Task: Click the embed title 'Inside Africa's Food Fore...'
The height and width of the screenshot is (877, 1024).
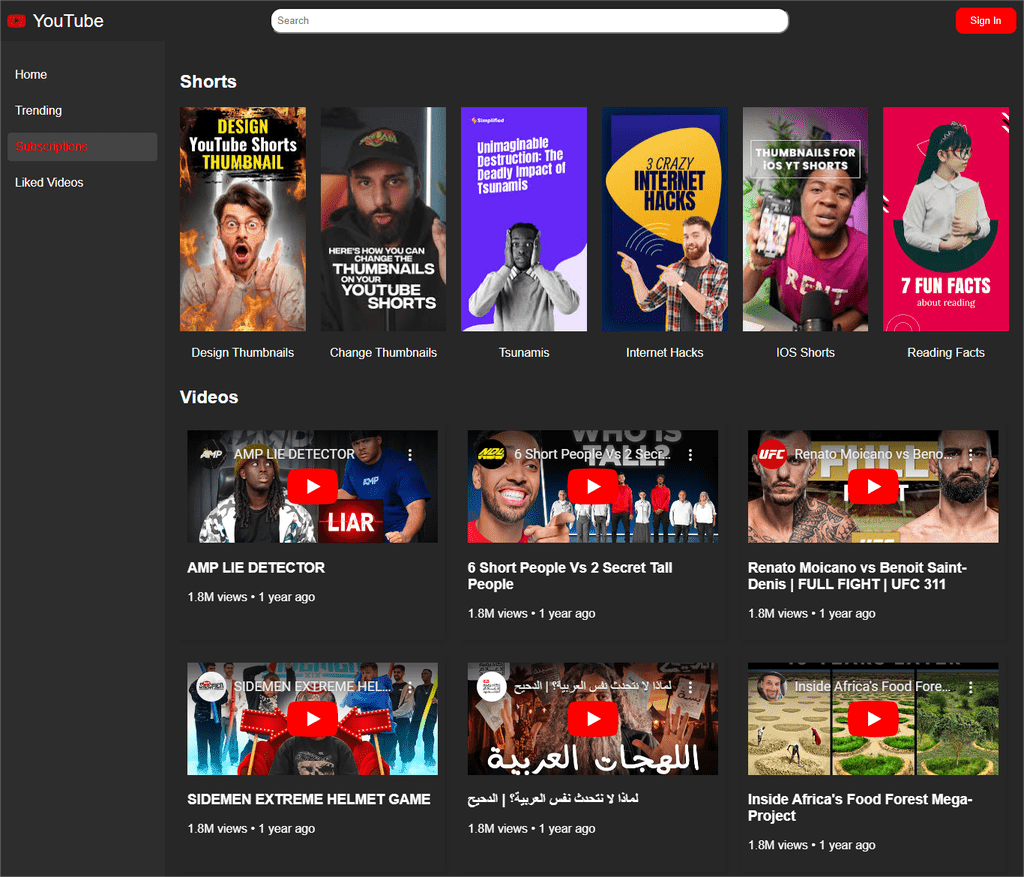Action: pyautogui.click(x=872, y=686)
